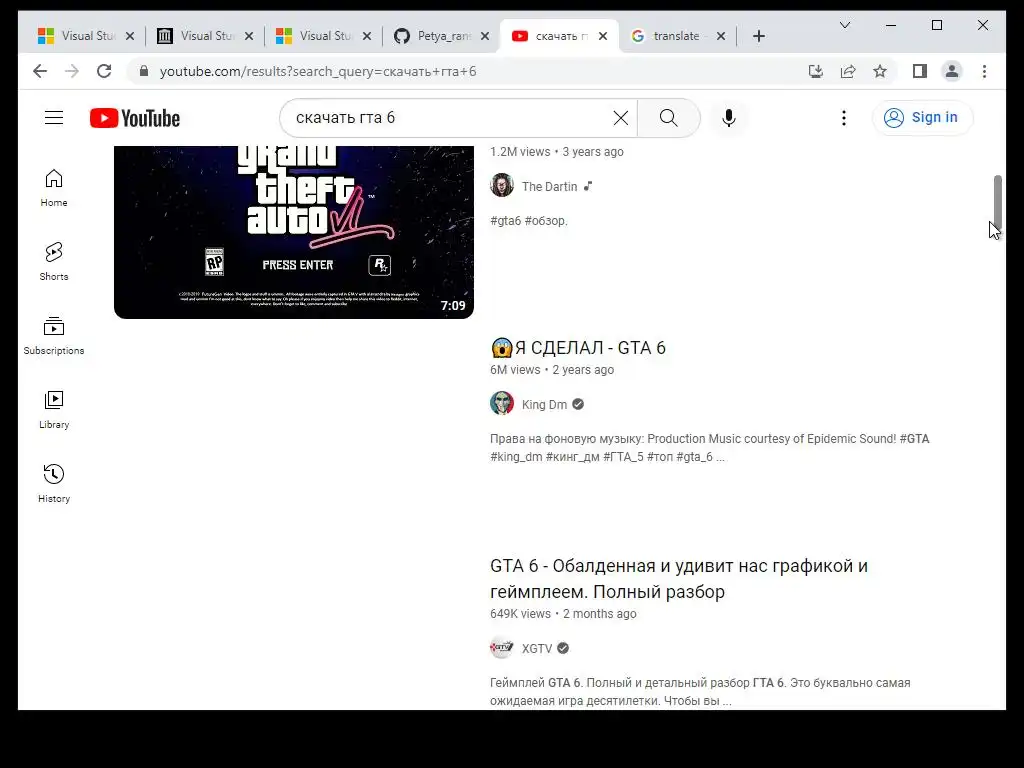Image resolution: width=1024 pixels, height=768 pixels.
Task: Click the address bar lock icon
Action: (x=144, y=71)
